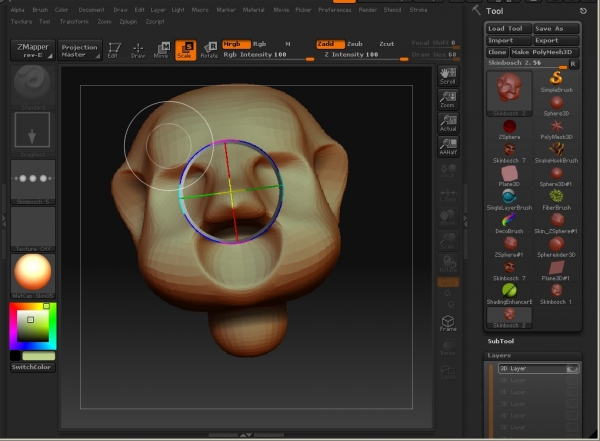
Task: Choose the Sphere3D tool
Action: 556,106
